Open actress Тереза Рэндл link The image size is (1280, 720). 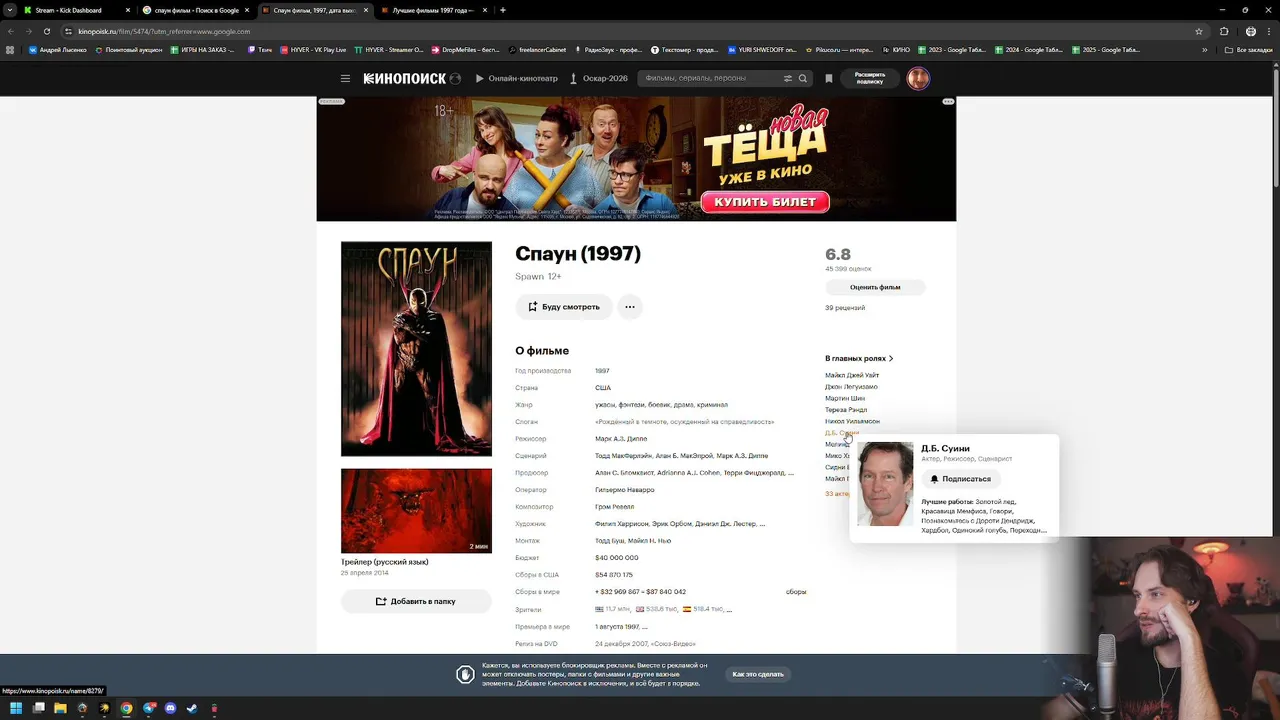tap(846, 410)
